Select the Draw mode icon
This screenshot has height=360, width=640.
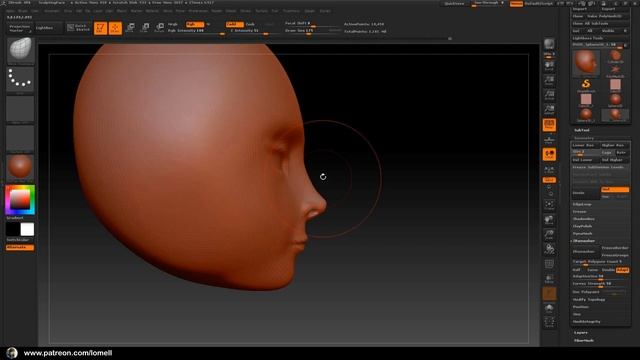click(x=115, y=28)
